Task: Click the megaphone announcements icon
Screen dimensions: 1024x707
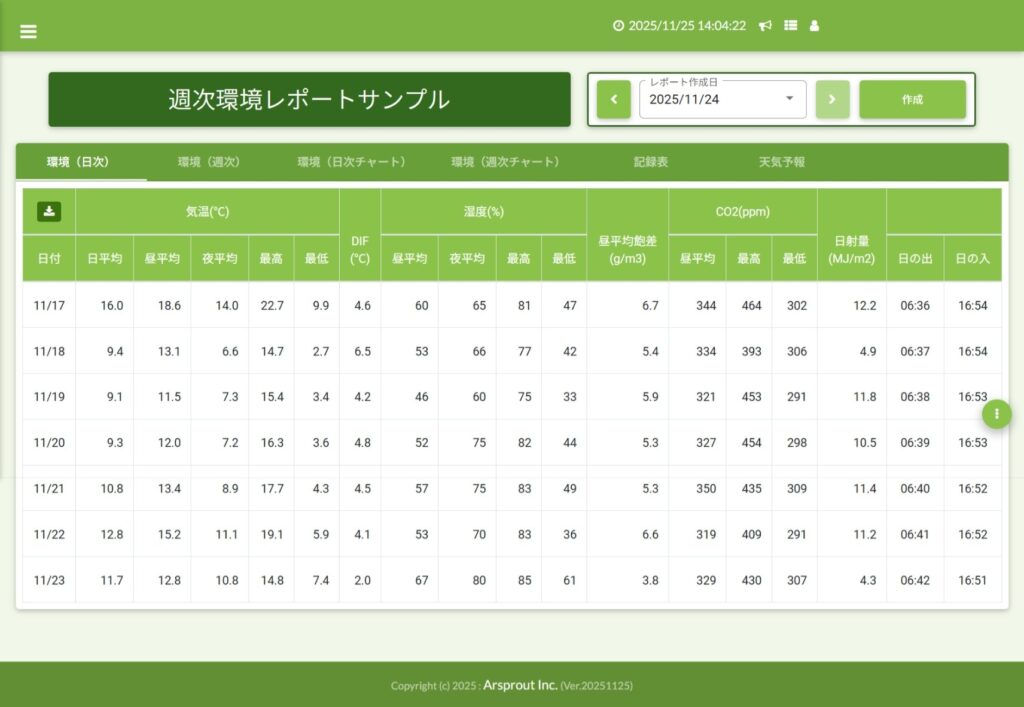Action: pyautogui.click(x=765, y=26)
